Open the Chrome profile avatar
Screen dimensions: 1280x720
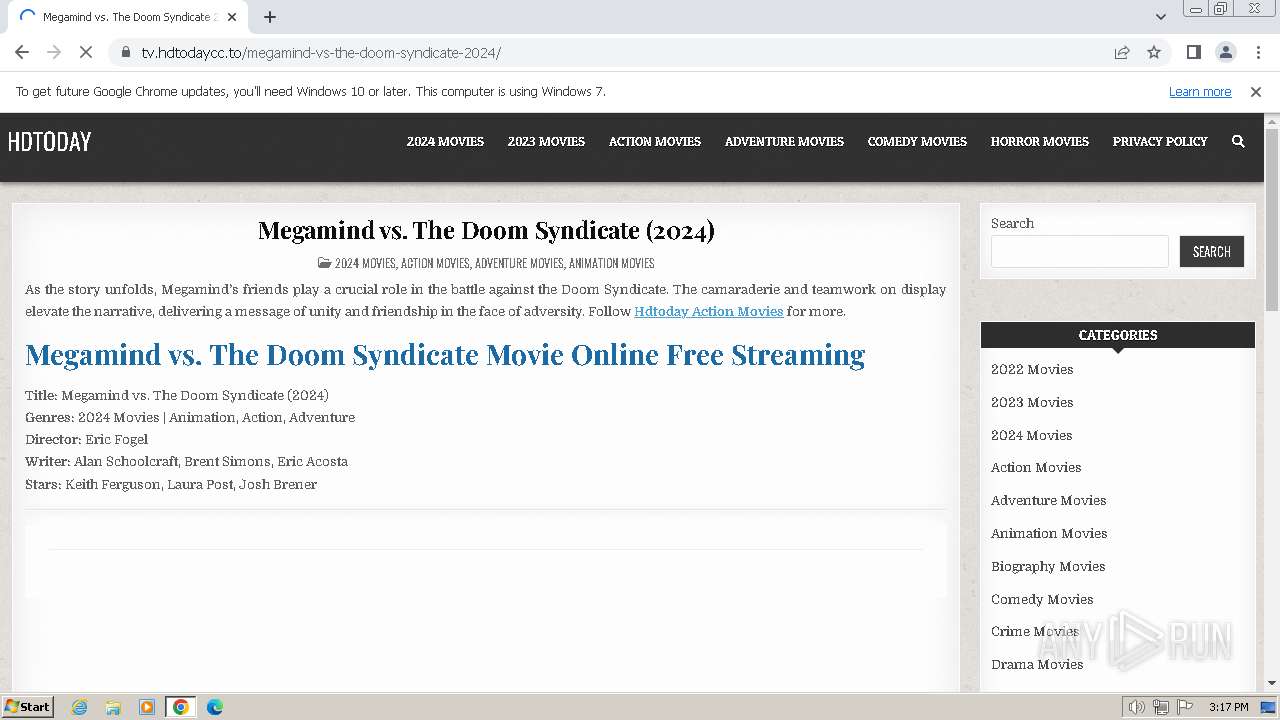(1225, 52)
